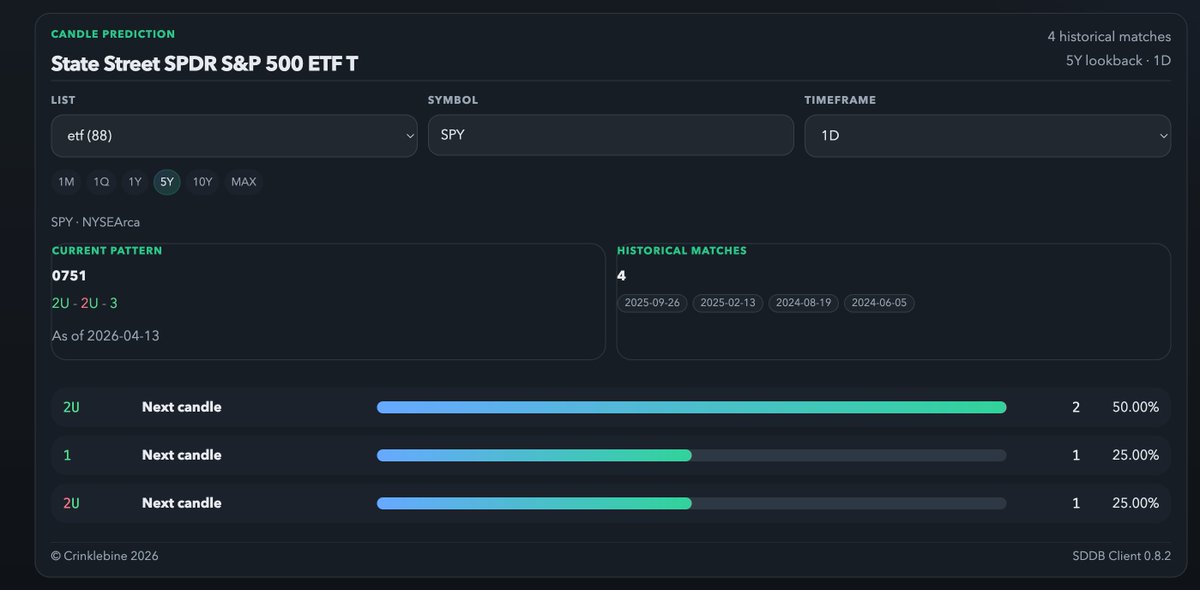This screenshot has width=1200, height=590.
Task: Select the MAX lookback pill
Action: (x=244, y=182)
